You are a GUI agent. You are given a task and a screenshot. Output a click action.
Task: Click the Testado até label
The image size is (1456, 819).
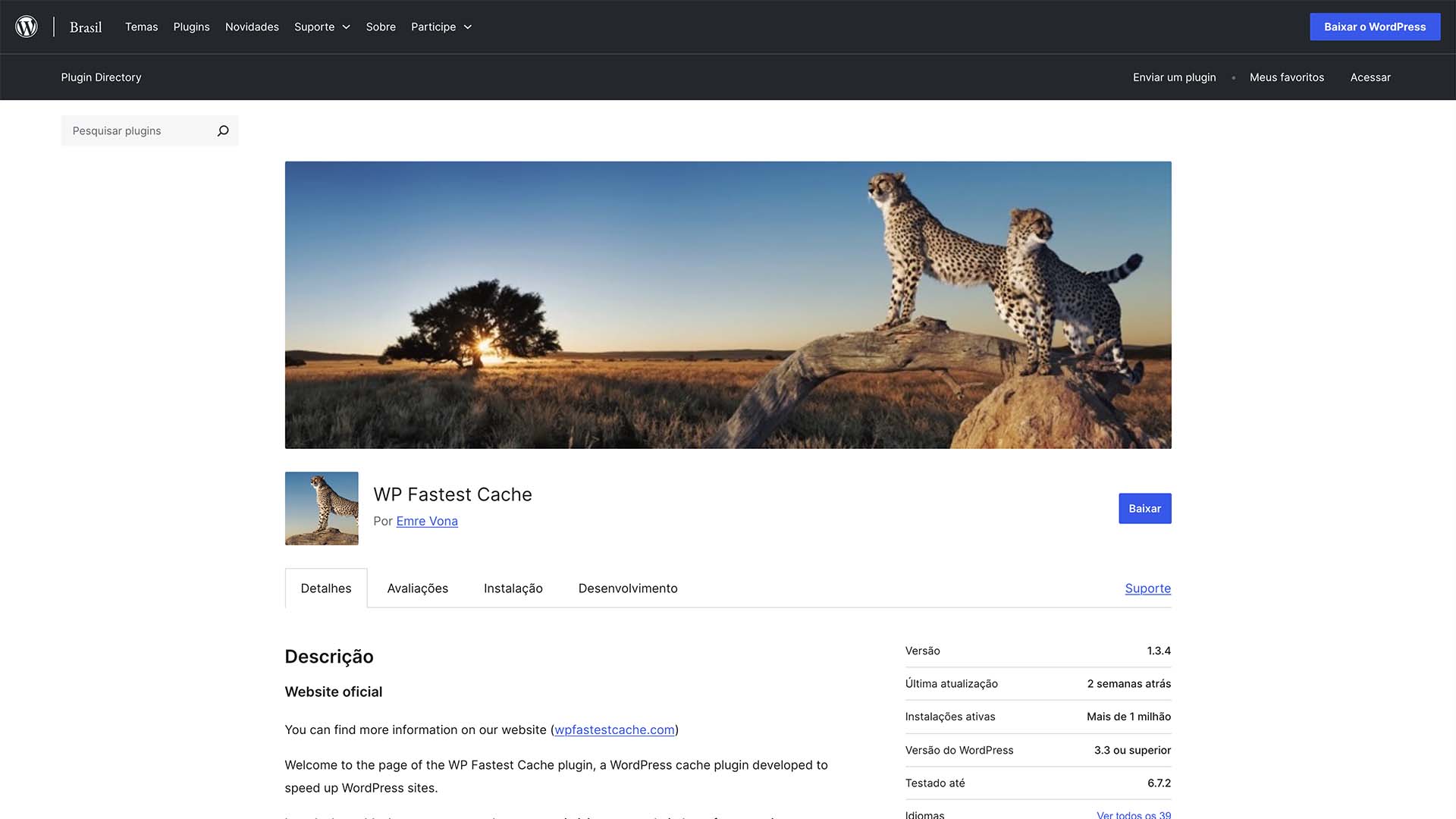point(934,783)
